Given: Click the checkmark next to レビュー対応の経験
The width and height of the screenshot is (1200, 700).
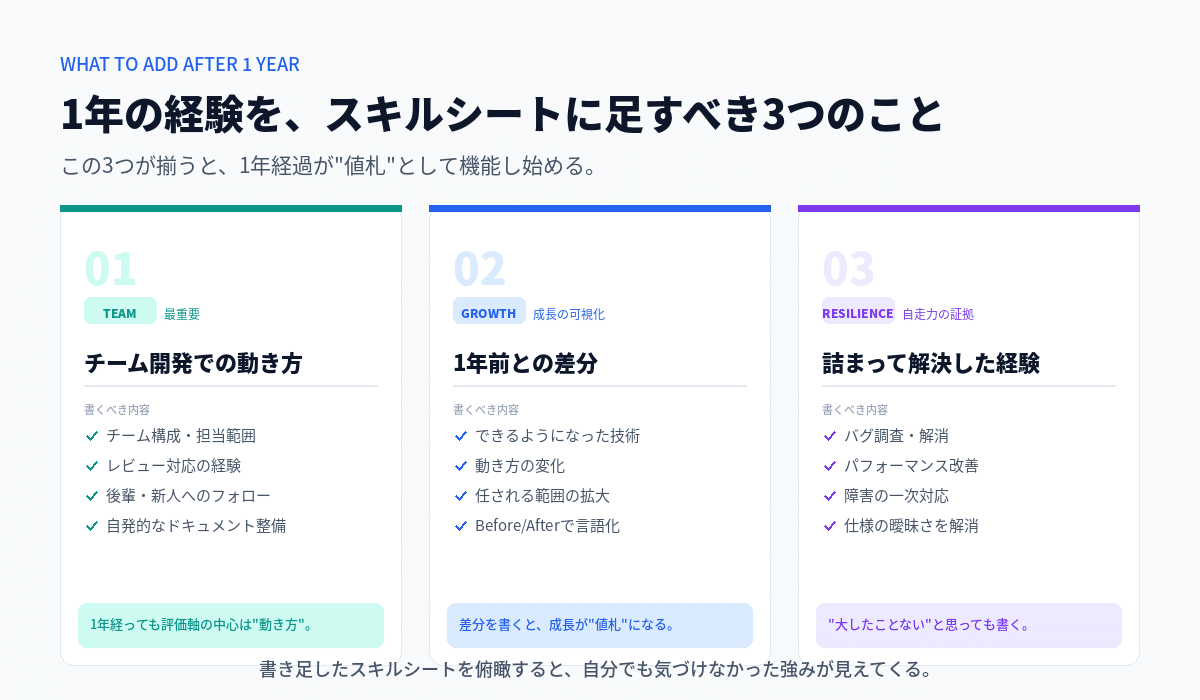Looking at the screenshot, I should tap(92, 466).
